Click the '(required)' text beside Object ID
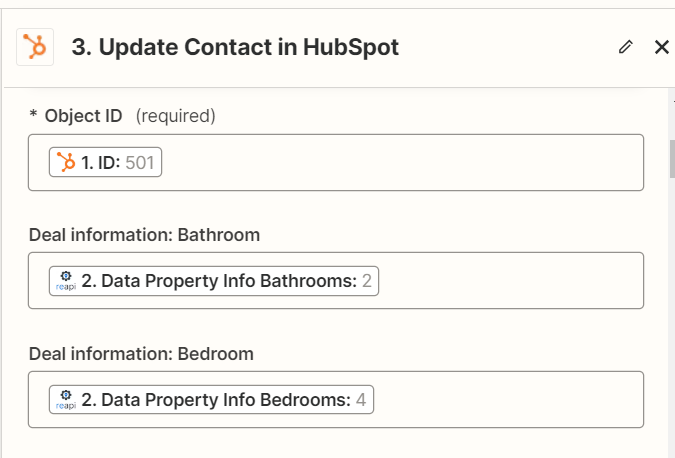Image resolution: width=675 pixels, height=458 pixels. coord(176,116)
